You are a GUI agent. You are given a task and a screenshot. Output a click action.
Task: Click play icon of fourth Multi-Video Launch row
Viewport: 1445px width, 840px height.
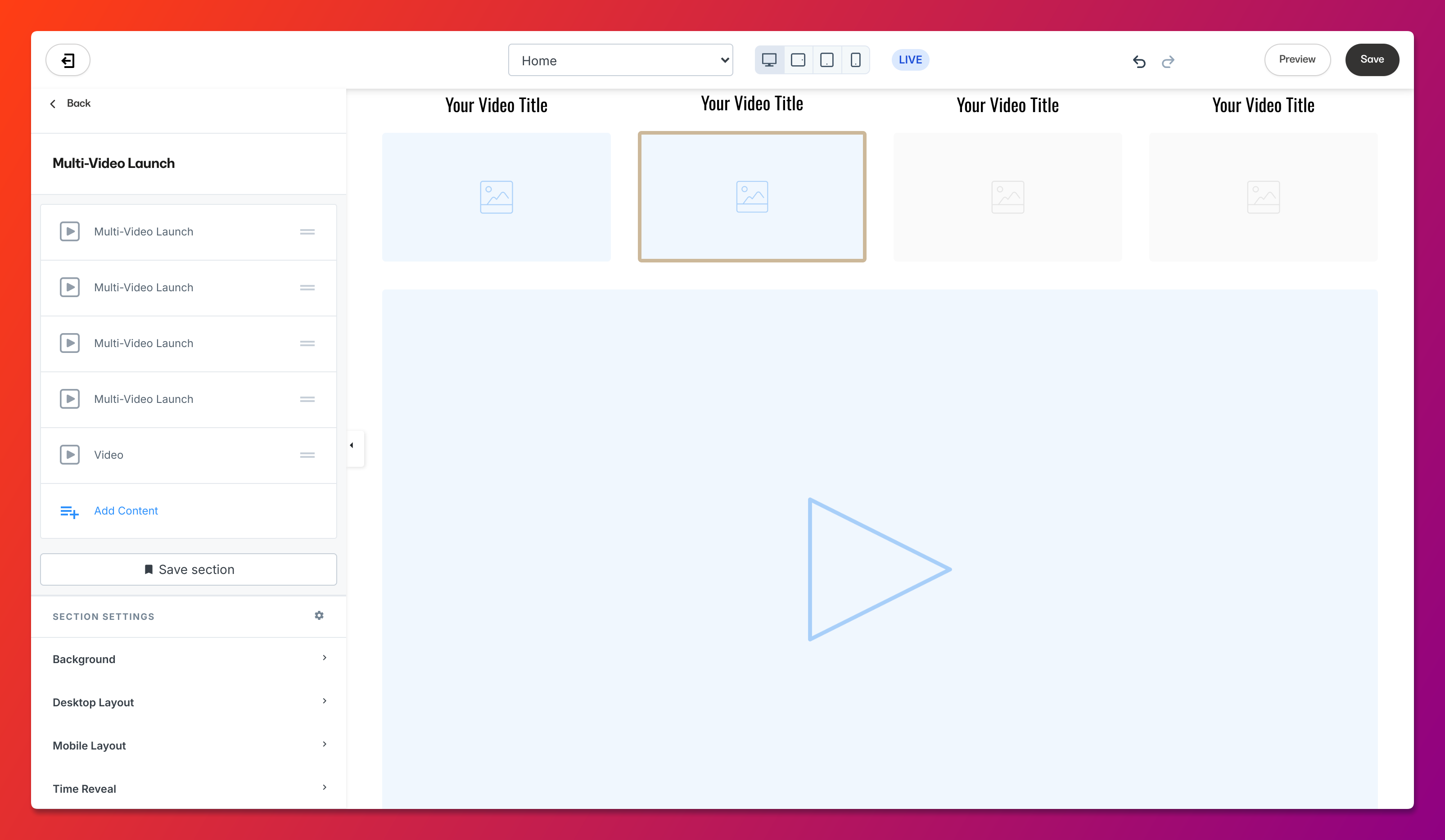pos(69,398)
